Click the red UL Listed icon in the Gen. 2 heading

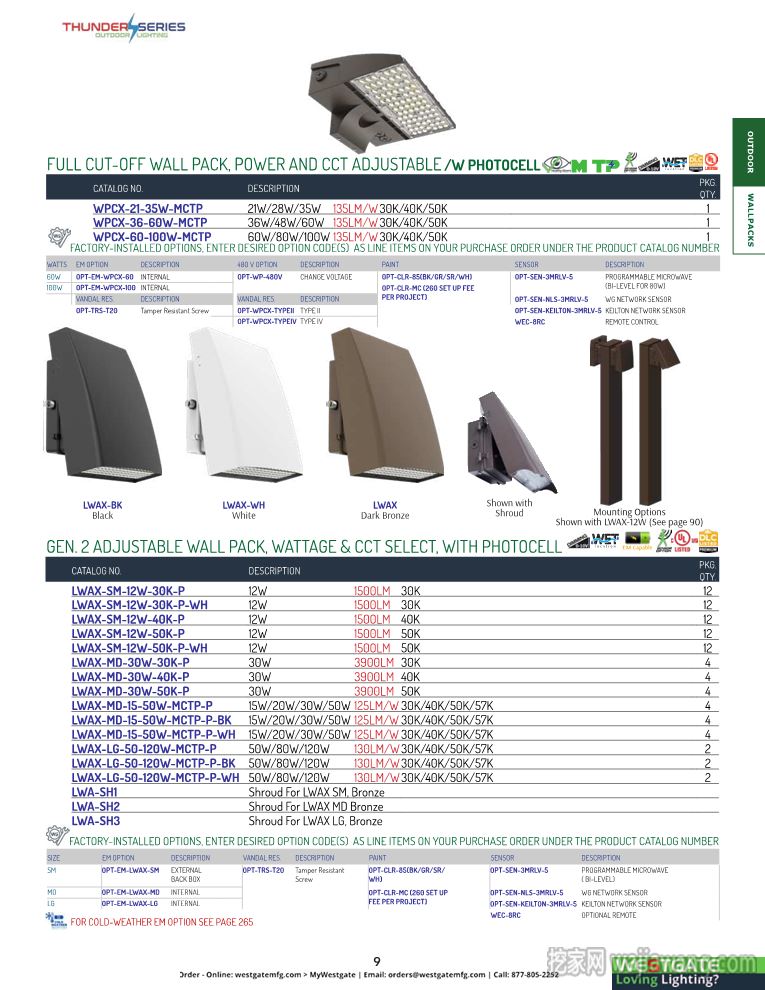[x=682, y=540]
